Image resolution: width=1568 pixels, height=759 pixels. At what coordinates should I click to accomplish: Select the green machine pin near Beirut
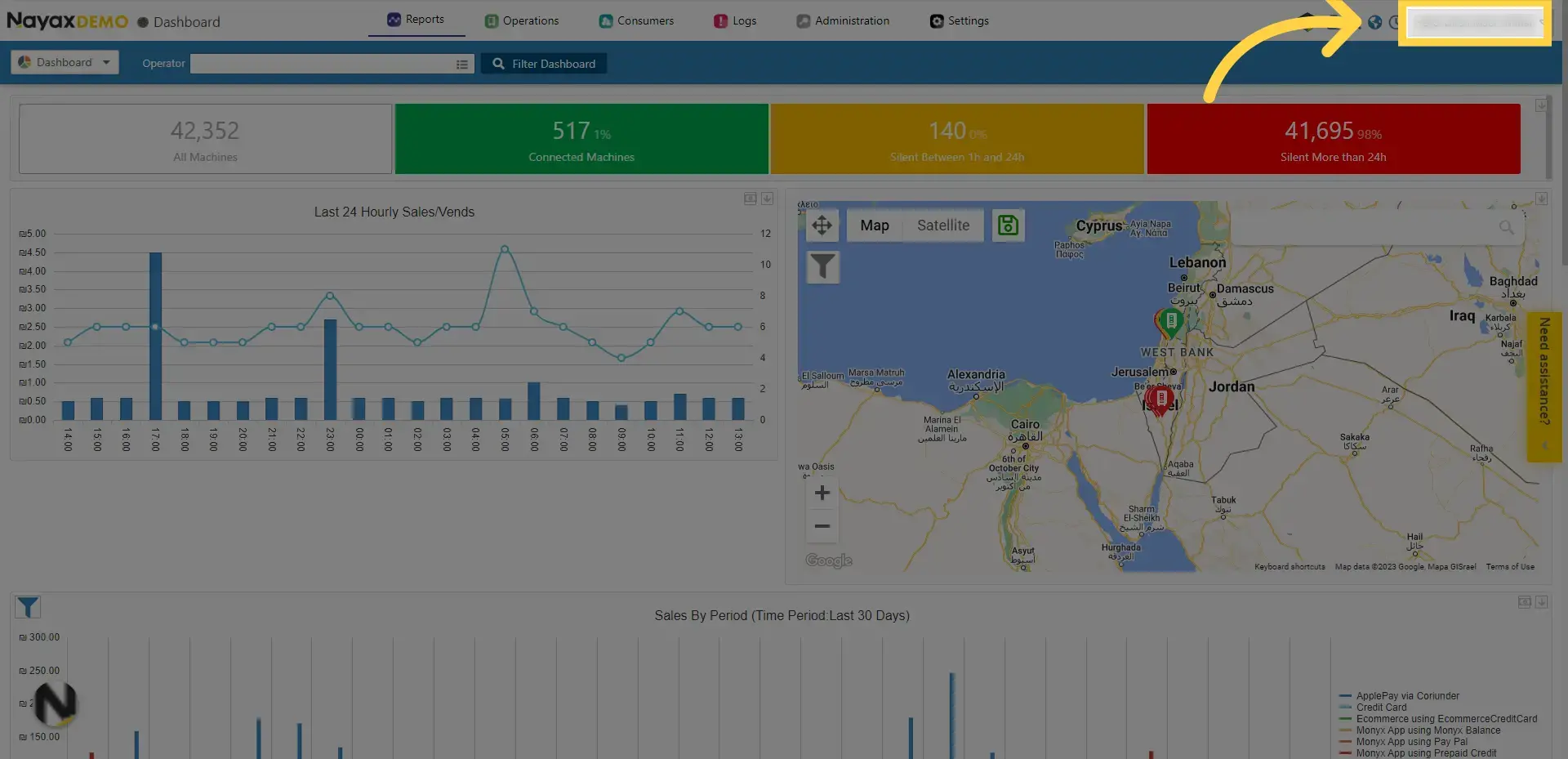(x=1171, y=323)
